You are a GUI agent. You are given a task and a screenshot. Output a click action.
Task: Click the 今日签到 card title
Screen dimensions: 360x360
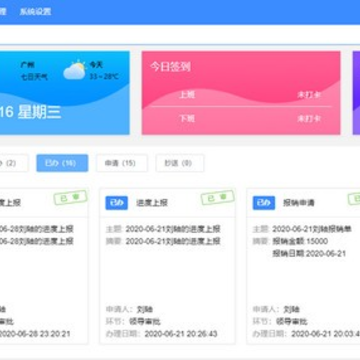pyautogui.click(x=170, y=66)
